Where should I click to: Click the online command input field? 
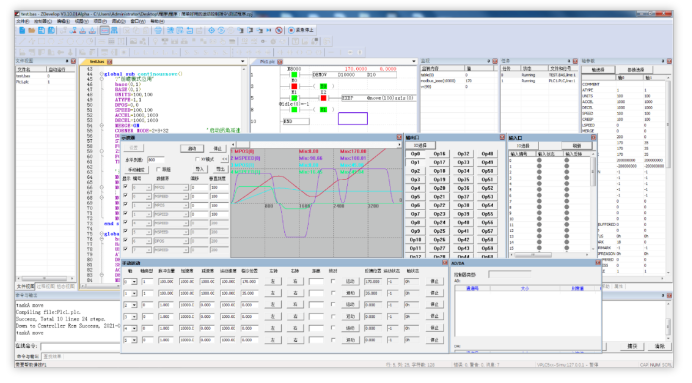(81, 347)
